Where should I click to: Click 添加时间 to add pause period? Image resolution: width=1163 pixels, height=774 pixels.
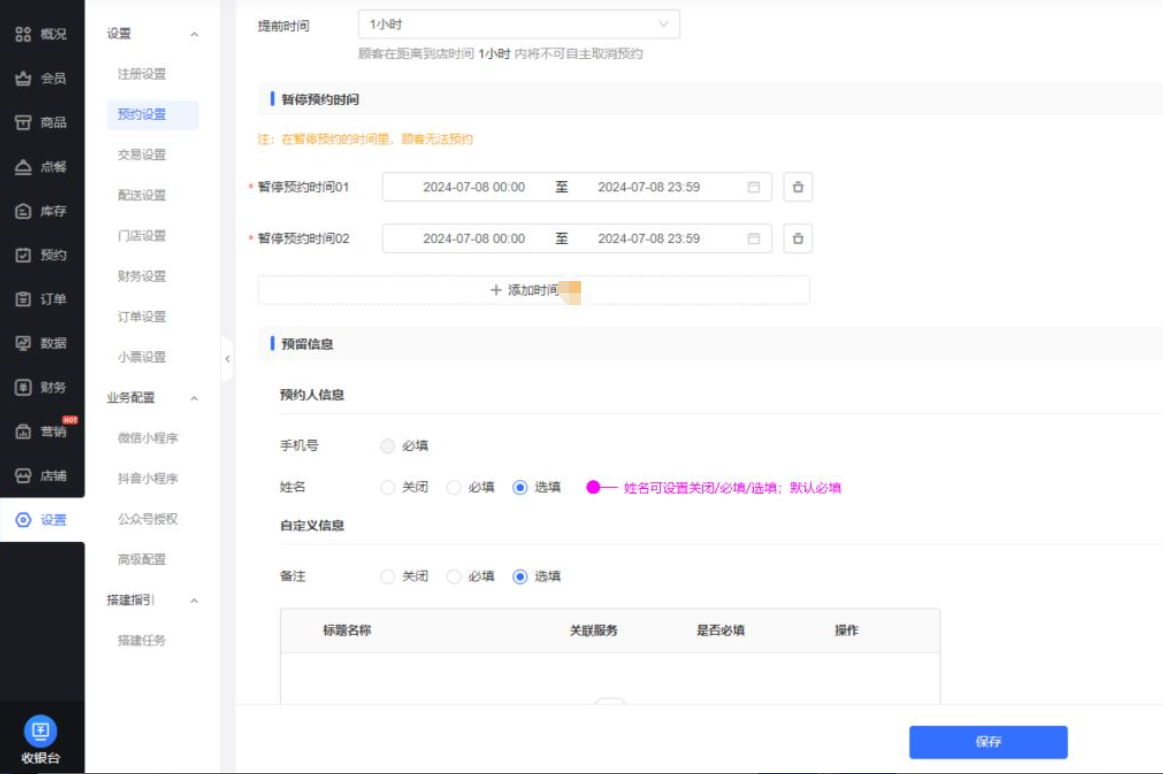tap(533, 290)
